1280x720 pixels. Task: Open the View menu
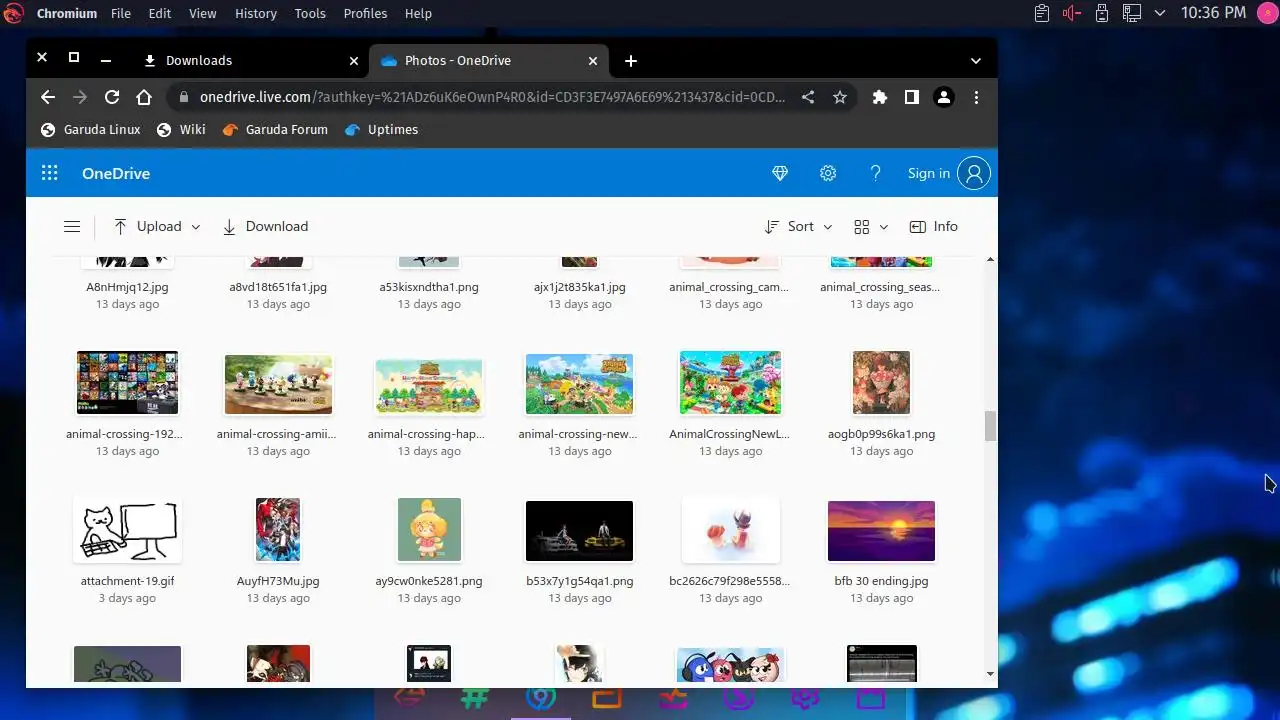click(203, 13)
